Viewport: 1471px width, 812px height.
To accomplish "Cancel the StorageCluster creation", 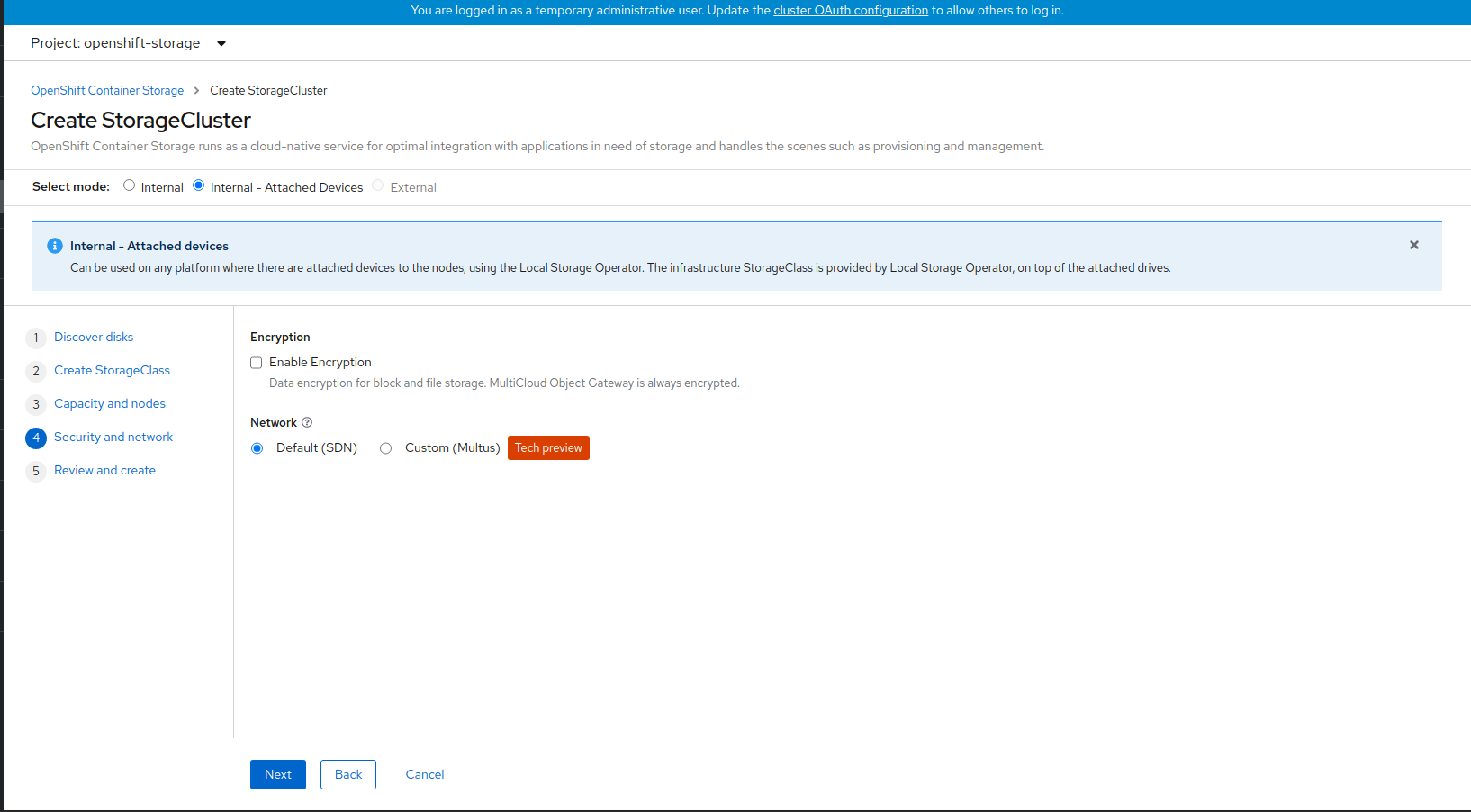I will (425, 774).
